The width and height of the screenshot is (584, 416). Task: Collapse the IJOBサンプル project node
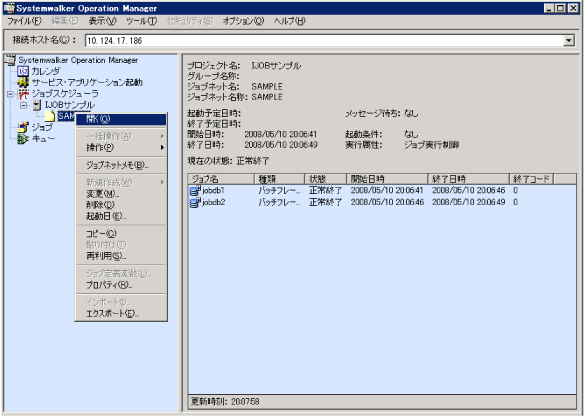point(24,105)
